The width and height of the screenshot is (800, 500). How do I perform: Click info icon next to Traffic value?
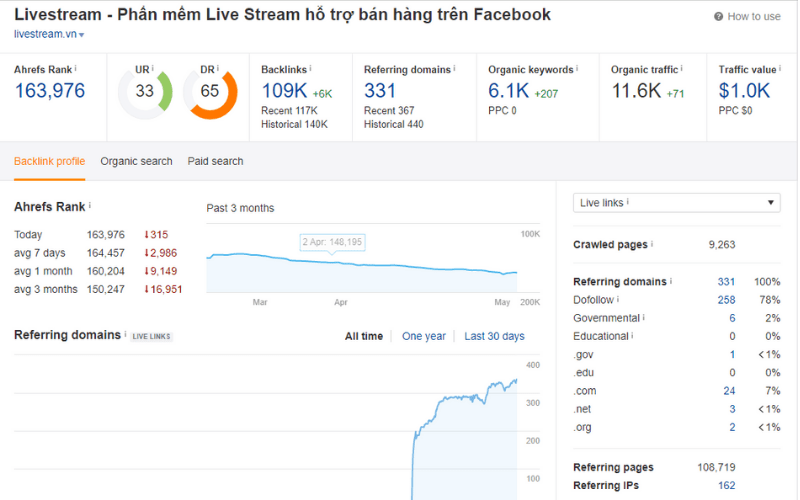click(780, 67)
